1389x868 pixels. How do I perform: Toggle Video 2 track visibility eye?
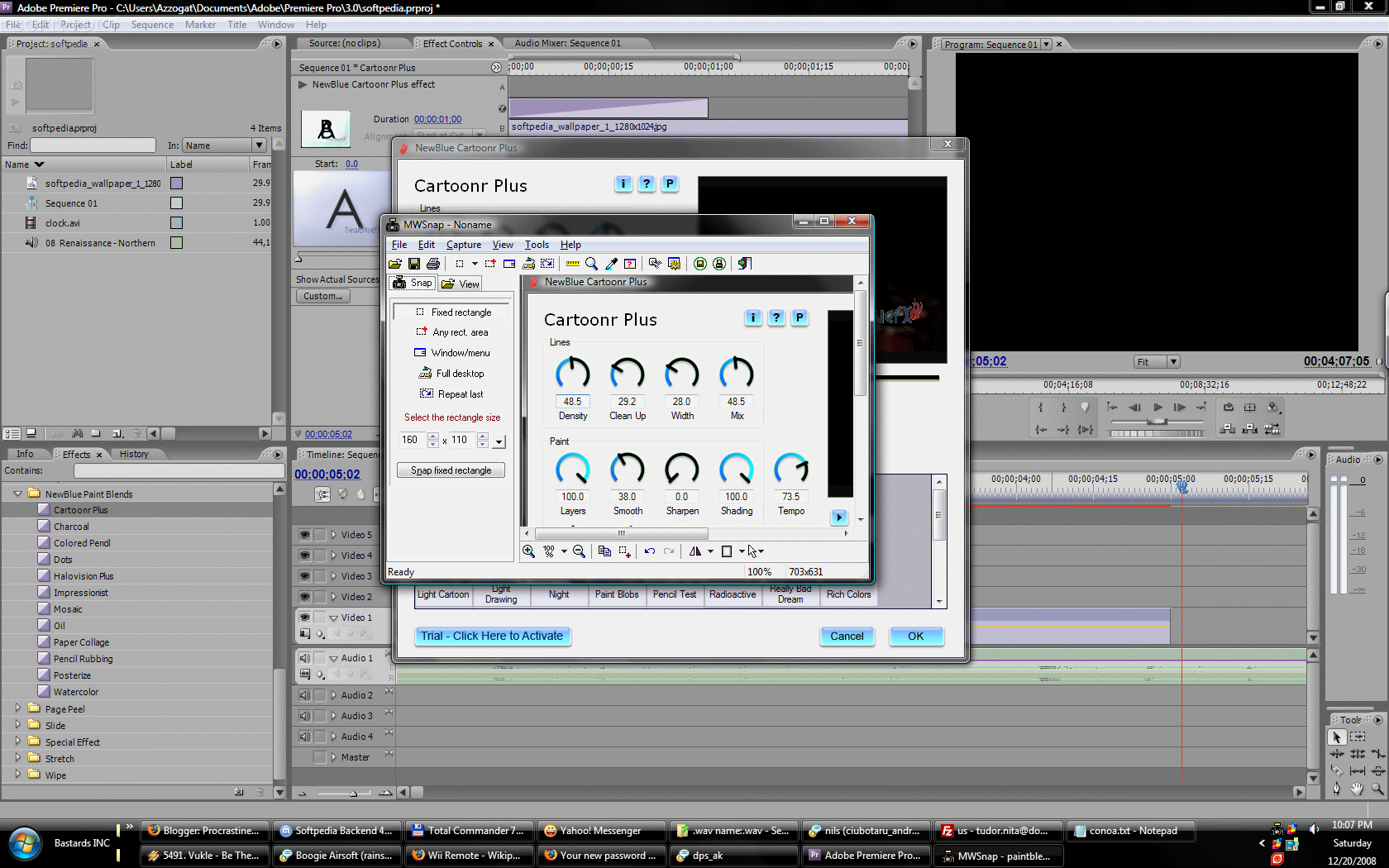[305, 597]
